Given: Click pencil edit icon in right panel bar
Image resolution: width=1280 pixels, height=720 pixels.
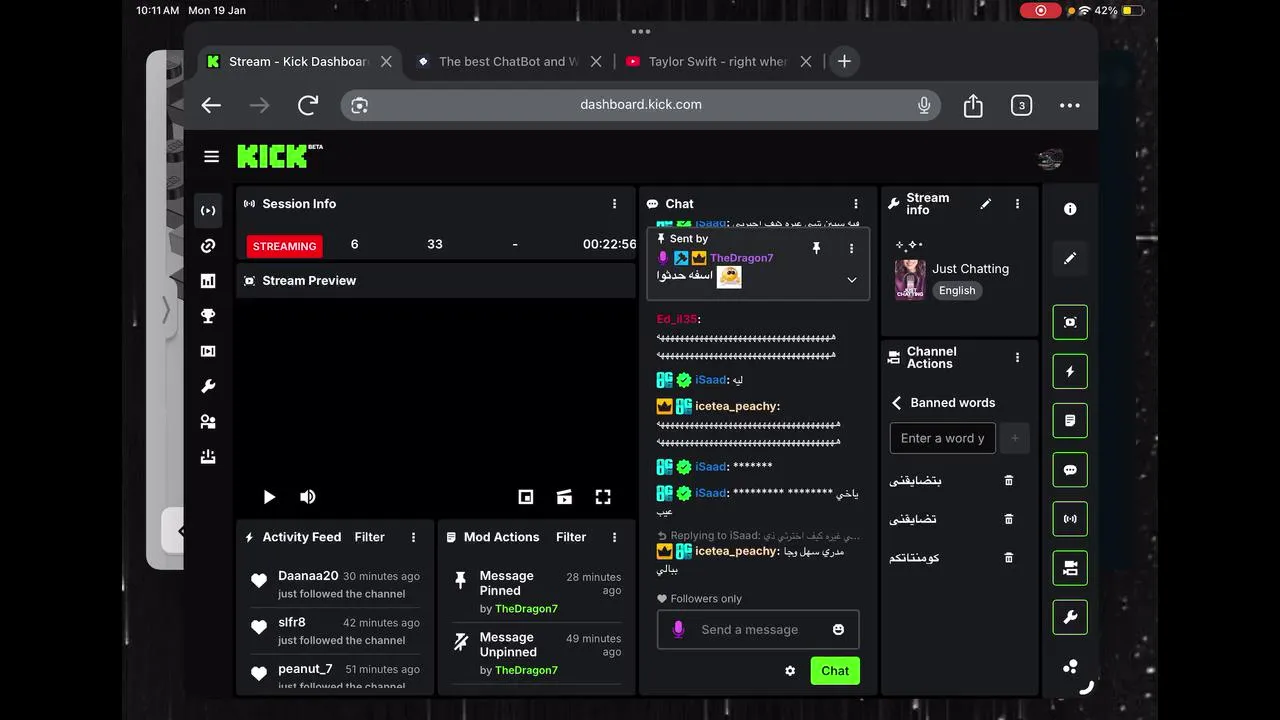Looking at the screenshot, I should pos(1070,258).
